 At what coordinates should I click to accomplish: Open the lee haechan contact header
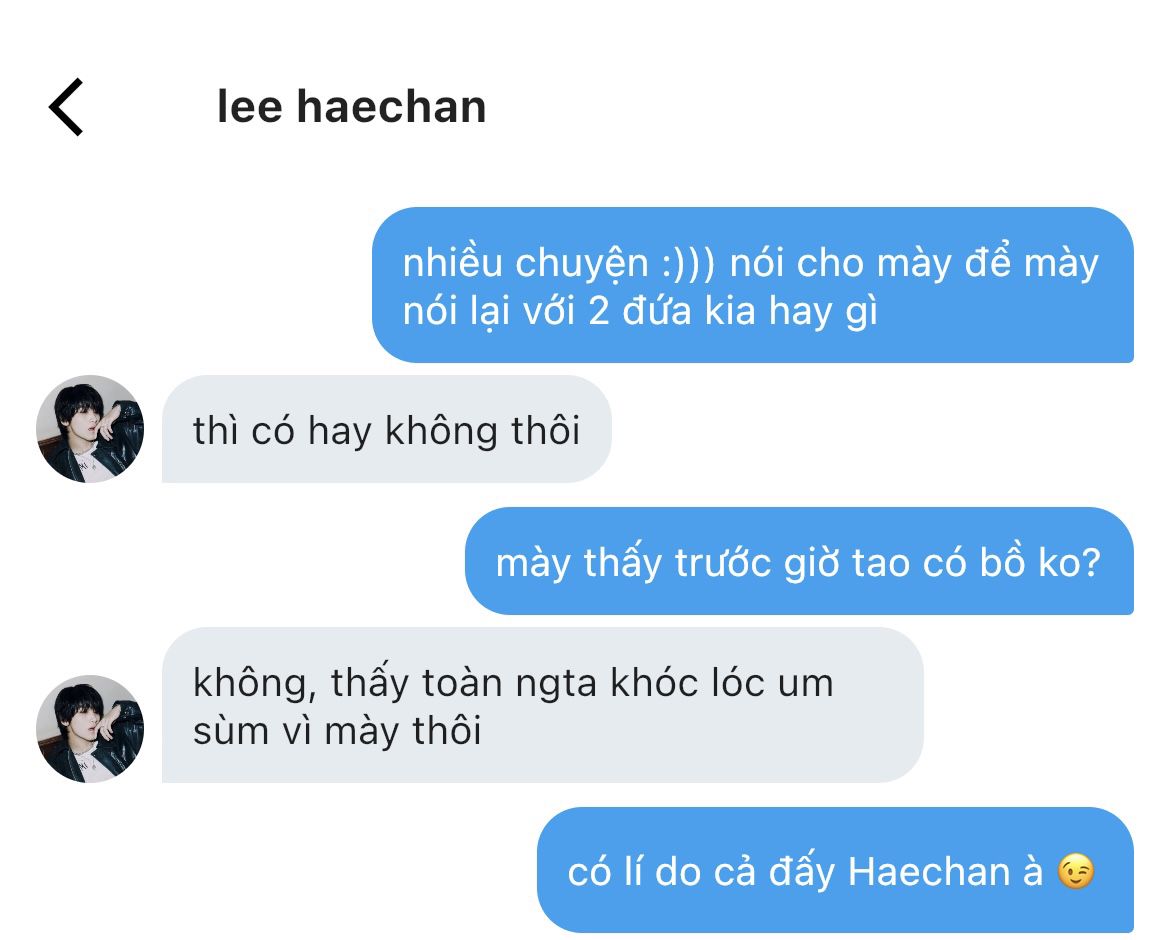tap(351, 107)
